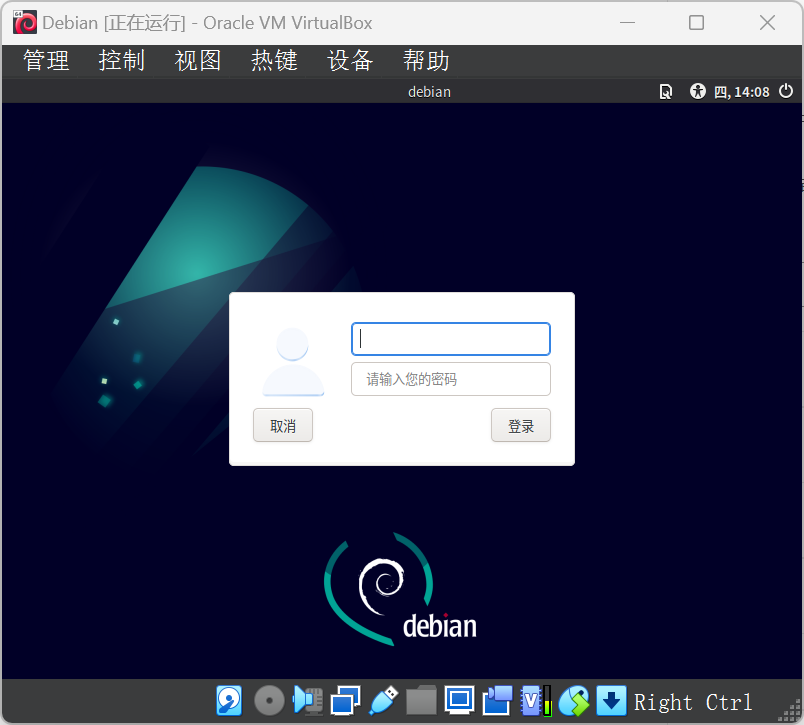804x725 pixels.
Task: Click the CPU virtualization status icon
Action: pyautogui.click(x=534, y=701)
